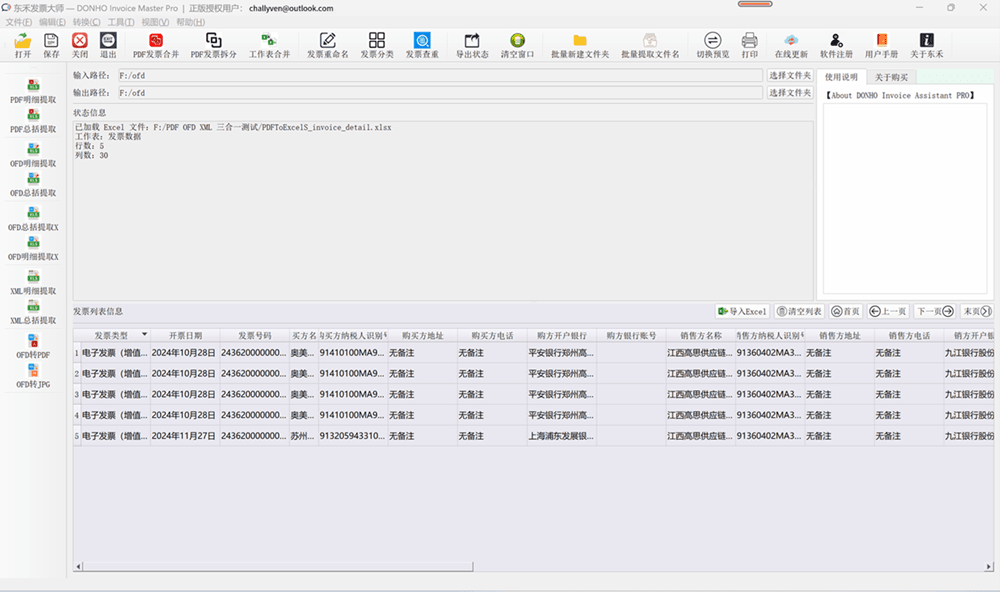Open the 发票重命名 invoice rename tool

pyautogui.click(x=328, y=45)
